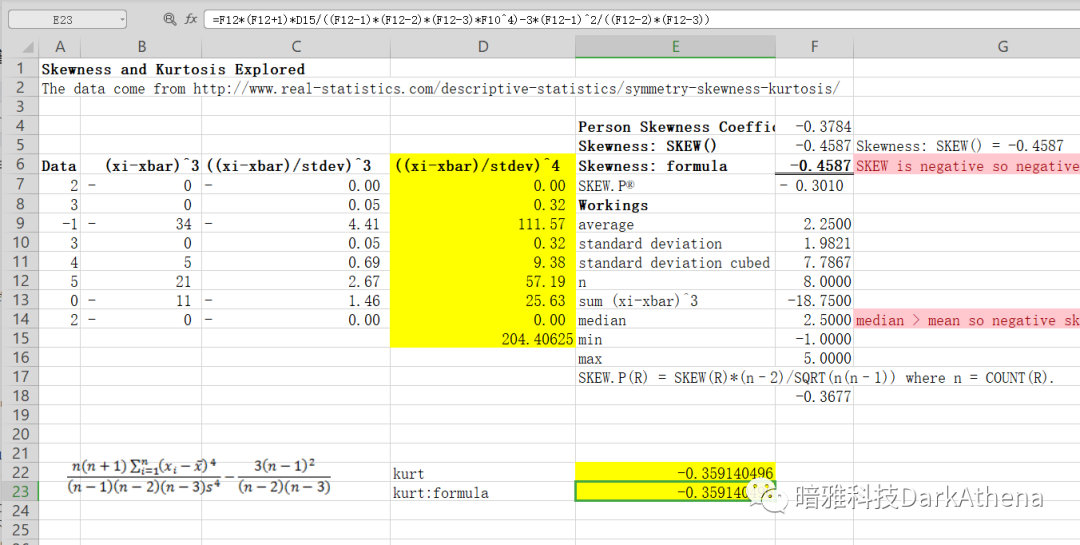Click the value -0.3784
1080x545 pixels.
[x=823, y=127]
